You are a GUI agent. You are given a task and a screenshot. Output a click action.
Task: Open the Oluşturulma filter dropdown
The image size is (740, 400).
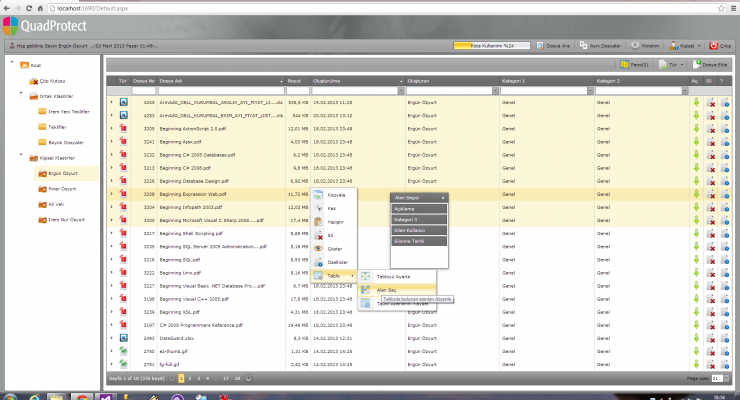401,91
